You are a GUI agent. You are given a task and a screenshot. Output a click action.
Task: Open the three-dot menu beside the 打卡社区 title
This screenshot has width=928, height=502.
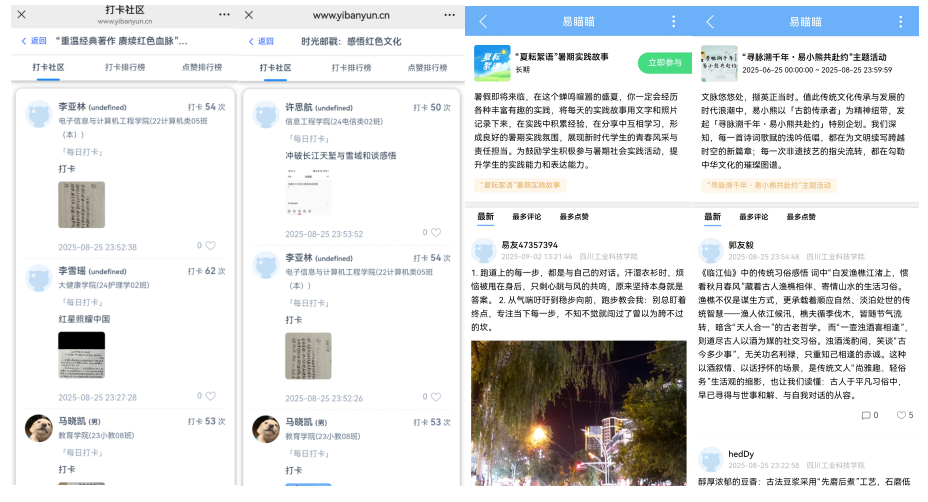coord(224,15)
